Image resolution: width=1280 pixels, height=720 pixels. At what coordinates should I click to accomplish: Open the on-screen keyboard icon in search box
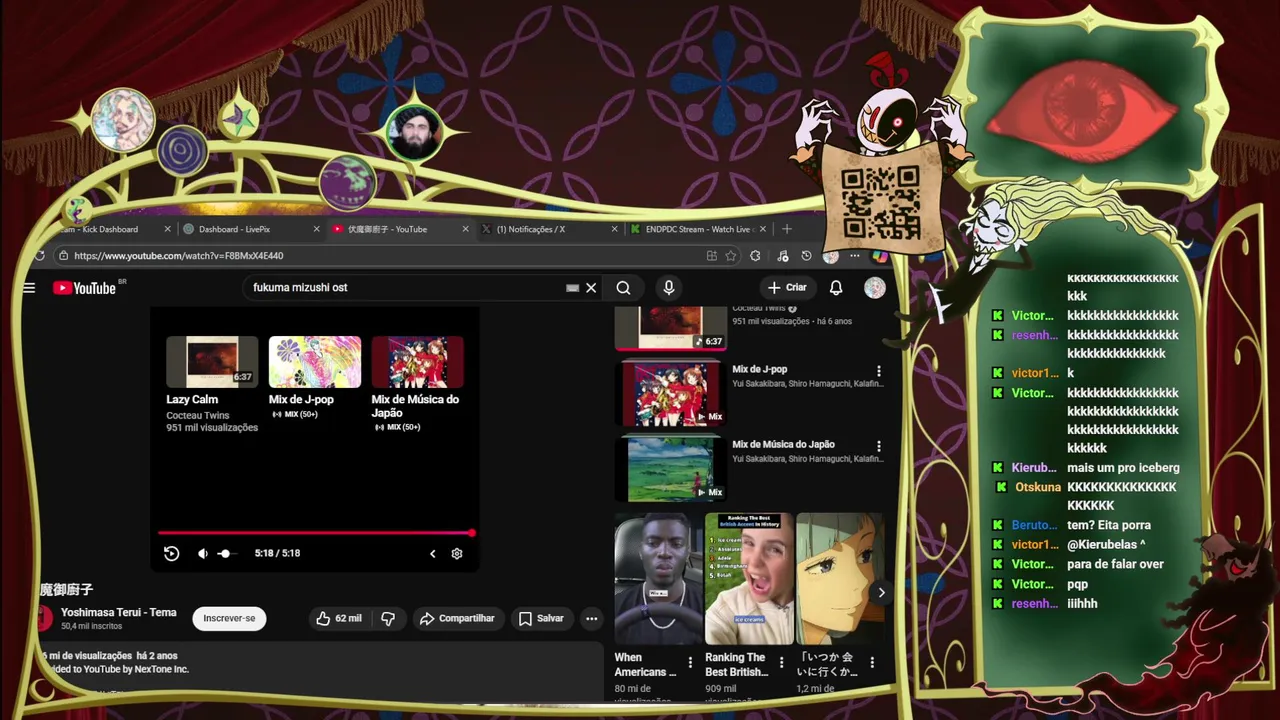point(572,288)
